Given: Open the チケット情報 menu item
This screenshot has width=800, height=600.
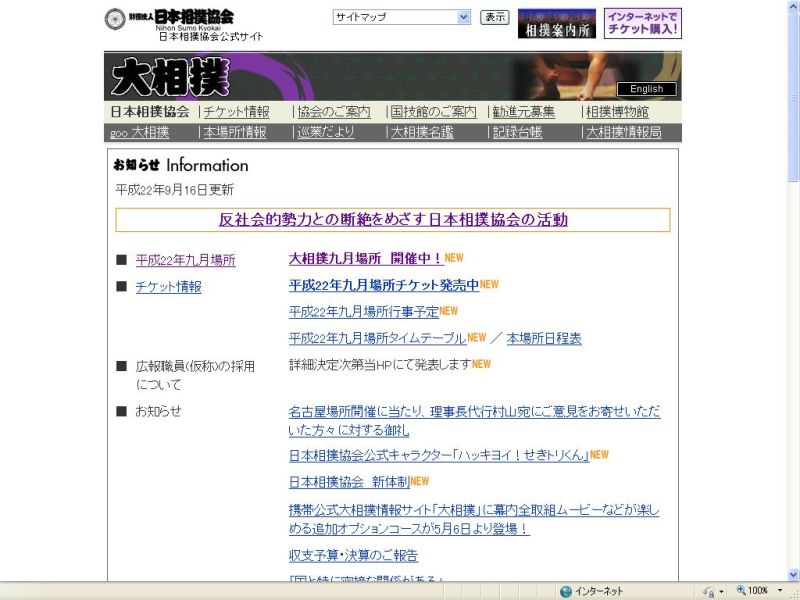Looking at the screenshot, I should [236, 112].
